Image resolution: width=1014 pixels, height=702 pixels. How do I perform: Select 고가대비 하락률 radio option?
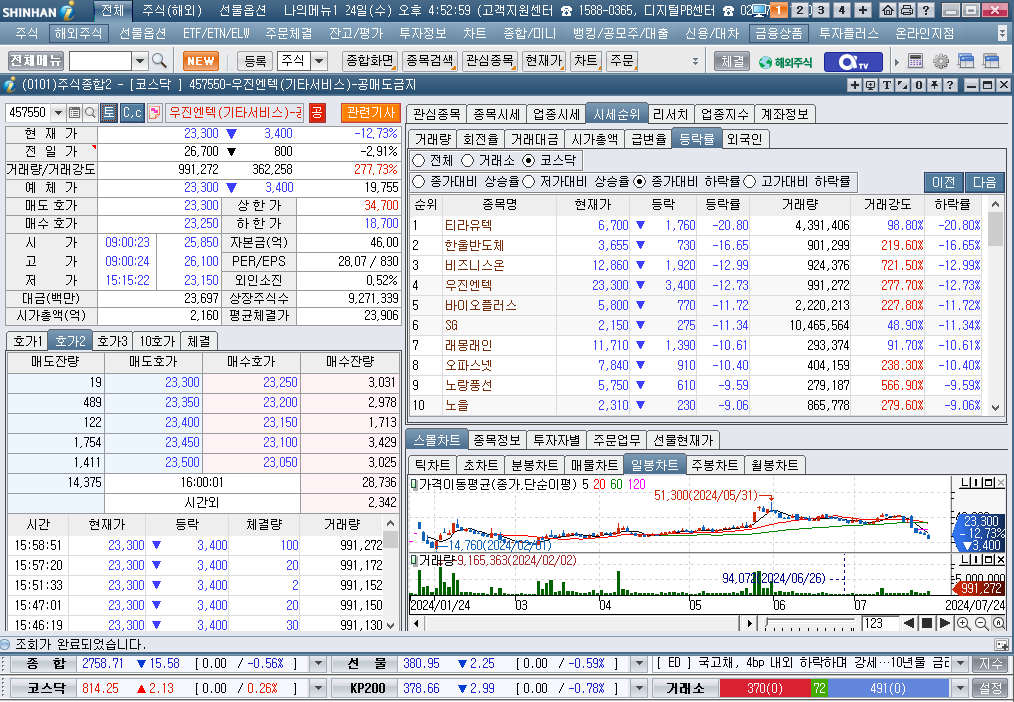[x=750, y=182]
